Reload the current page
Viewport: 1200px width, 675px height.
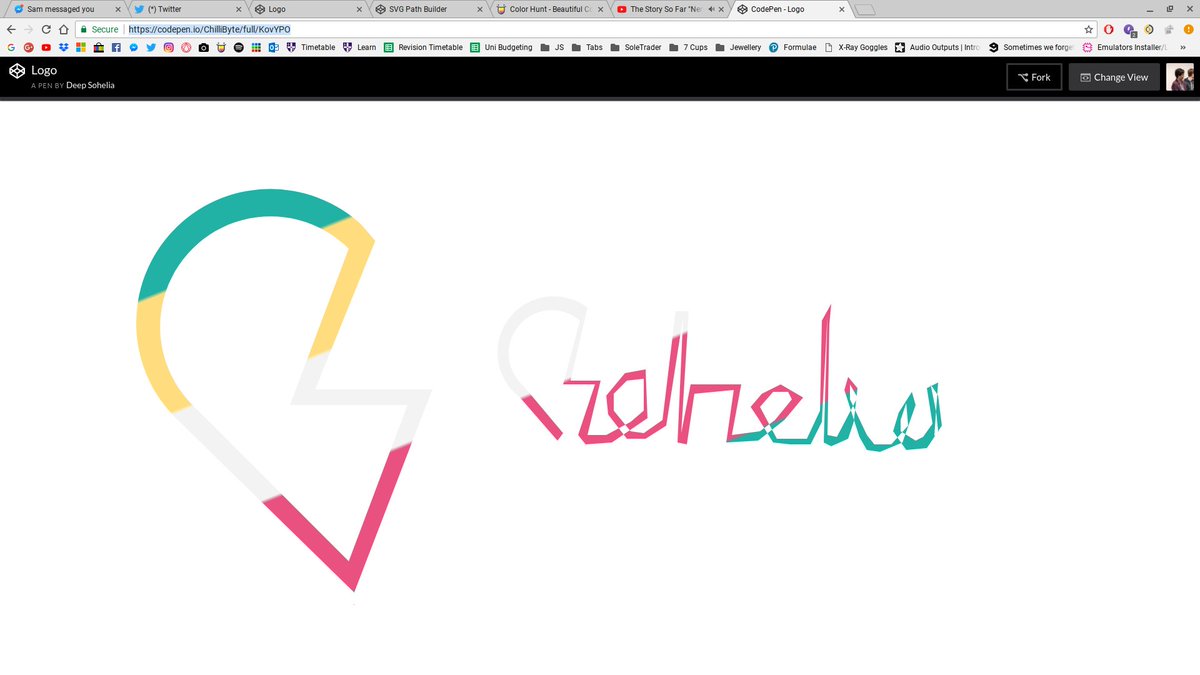point(46,29)
